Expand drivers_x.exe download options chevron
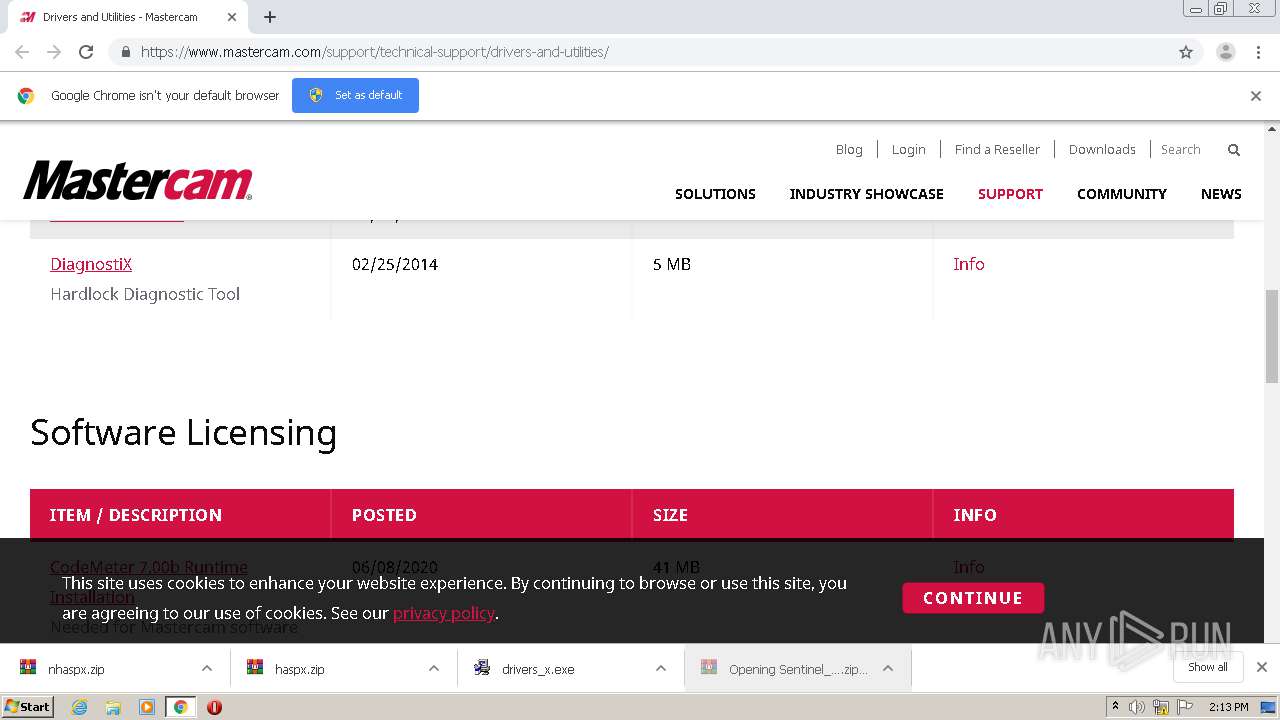The height and width of the screenshot is (720, 1280). pos(661,668)
